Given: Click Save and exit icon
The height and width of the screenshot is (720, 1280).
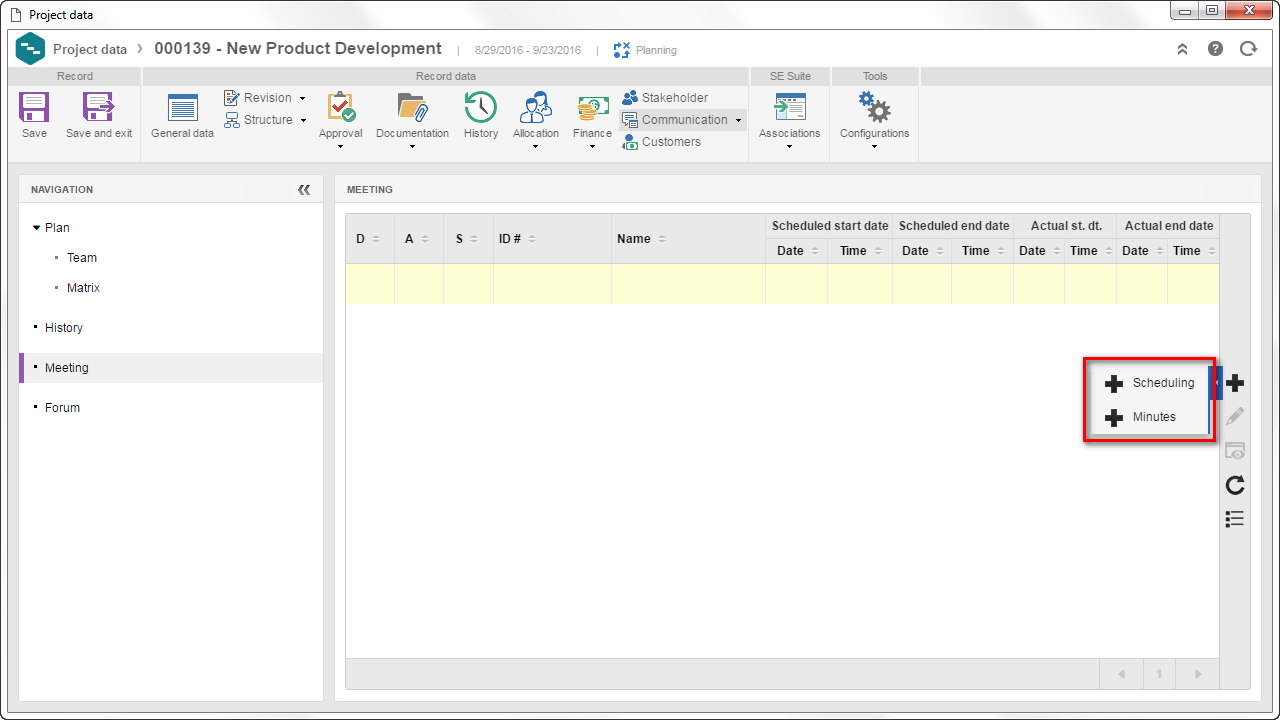Looking at the screenshot, I should 99,108.
